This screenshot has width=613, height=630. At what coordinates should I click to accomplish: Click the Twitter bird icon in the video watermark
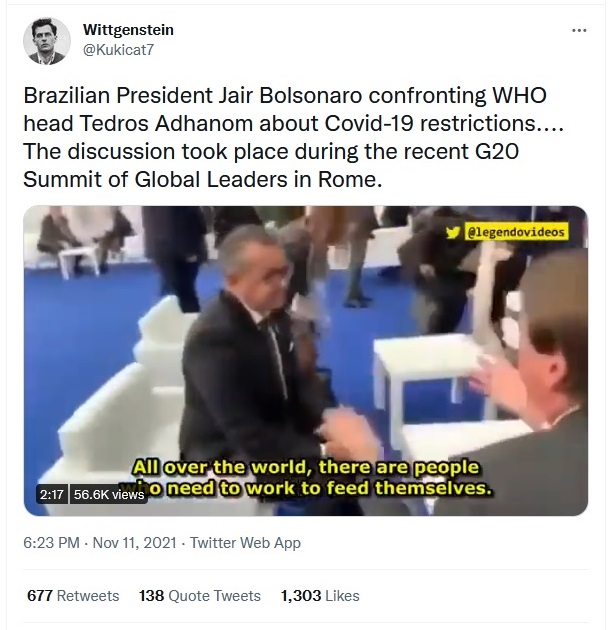click(453, 232)
